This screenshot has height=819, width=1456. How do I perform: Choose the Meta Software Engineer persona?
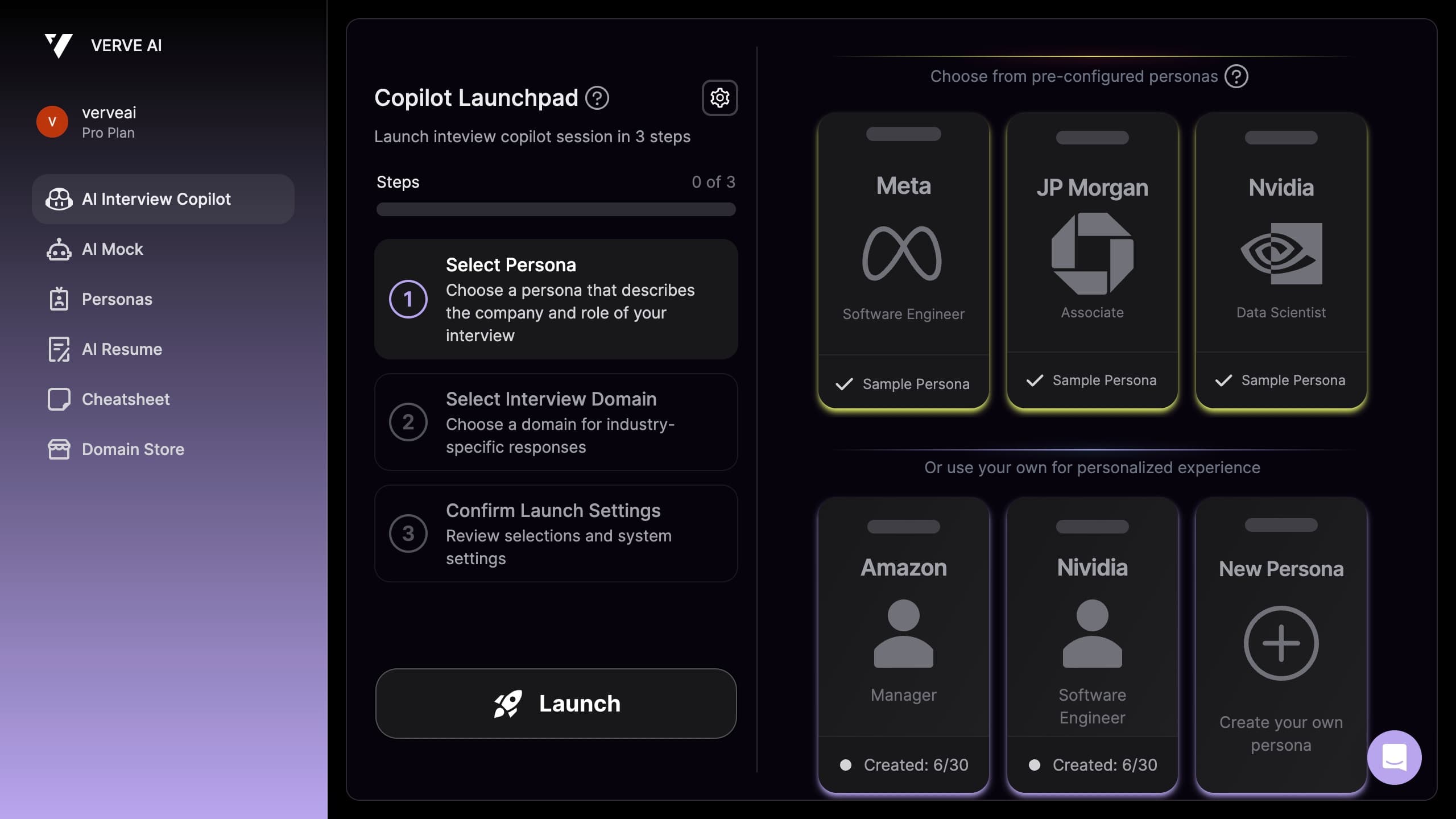point(904,260)
